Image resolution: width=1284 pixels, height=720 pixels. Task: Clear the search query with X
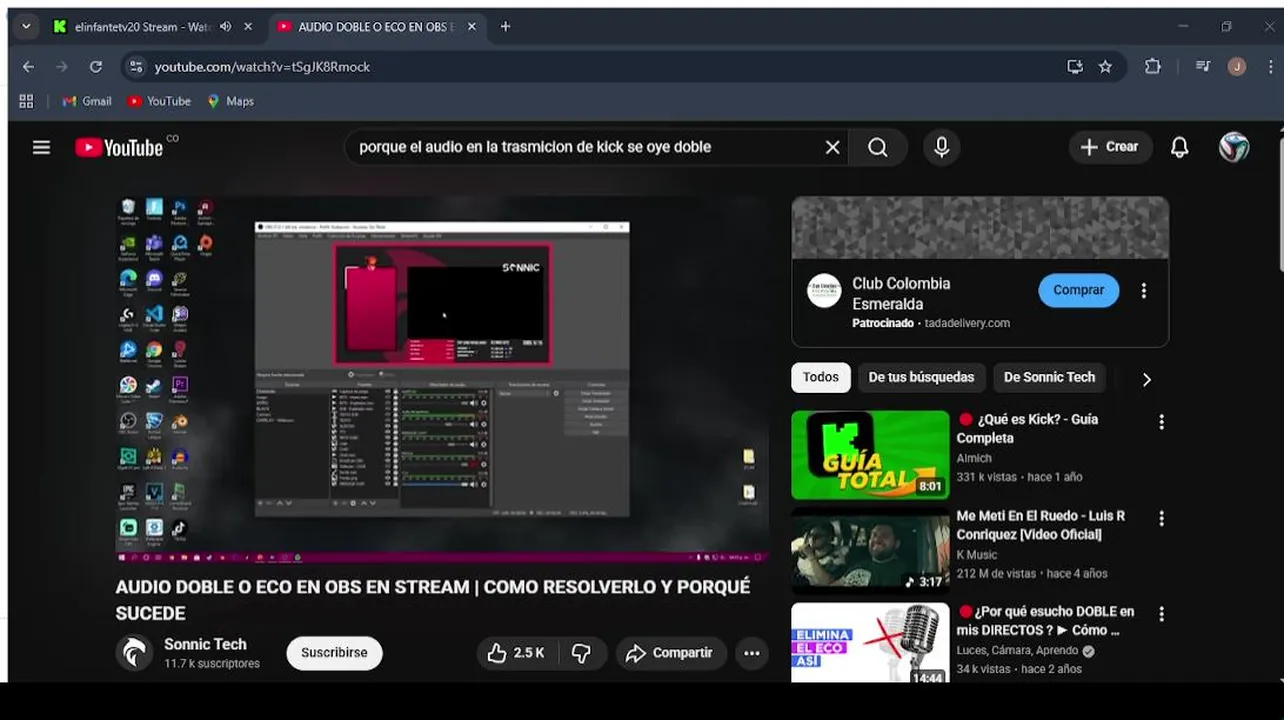[832, 147]
